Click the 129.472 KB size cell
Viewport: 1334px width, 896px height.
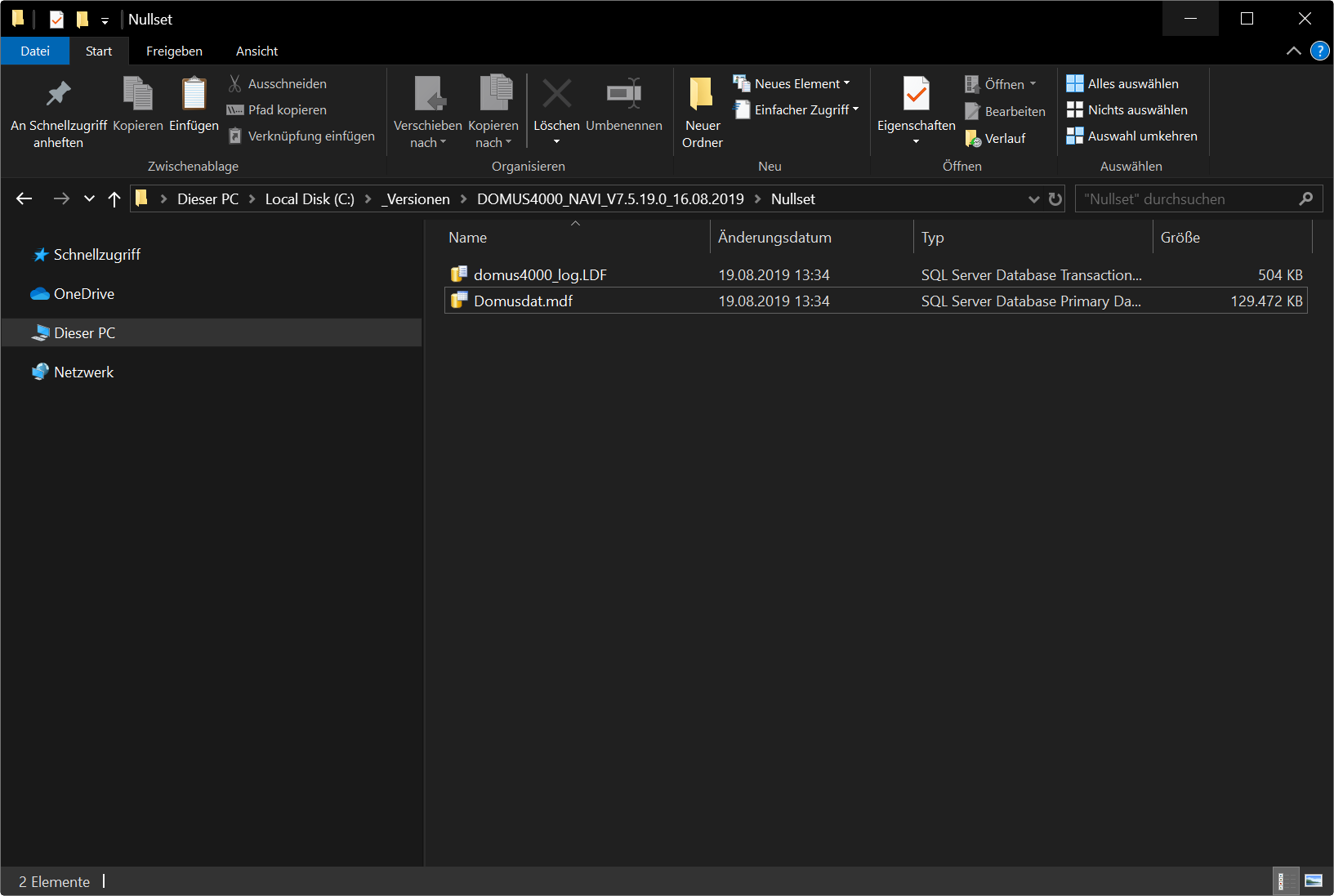[x=1266, y=301]
